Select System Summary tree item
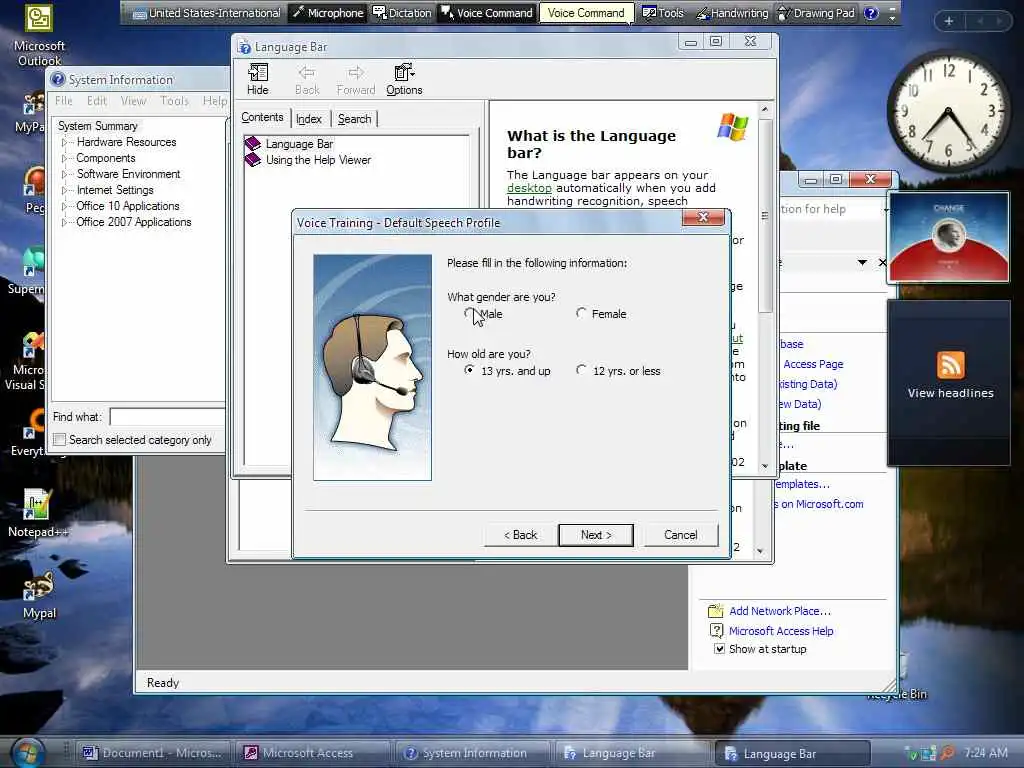 pos(97,126)
